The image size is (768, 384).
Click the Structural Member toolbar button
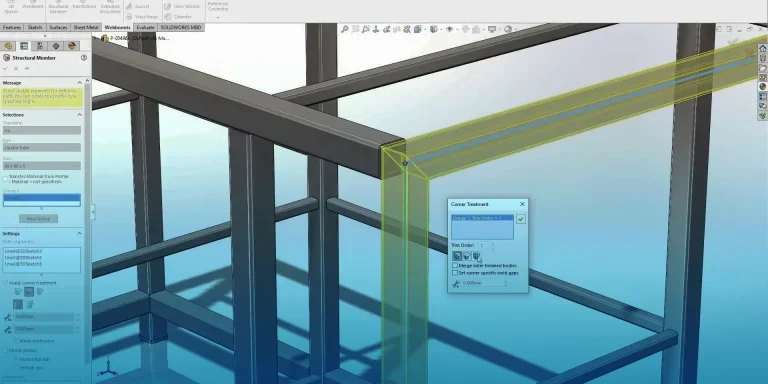pos(58,7)
